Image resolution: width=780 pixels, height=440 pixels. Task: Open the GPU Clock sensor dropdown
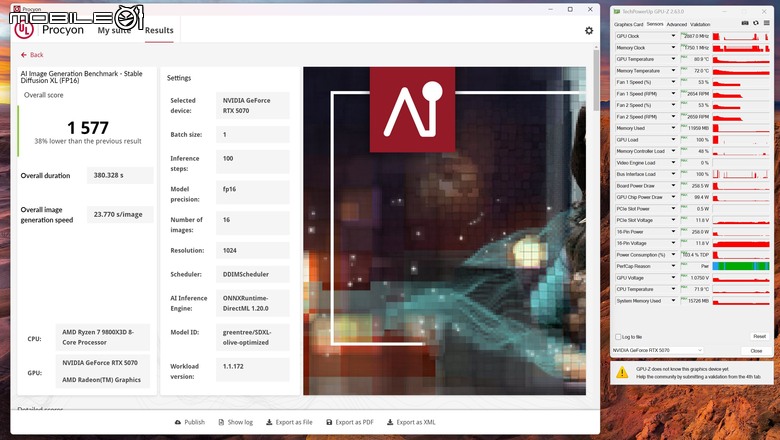[673, 36]
